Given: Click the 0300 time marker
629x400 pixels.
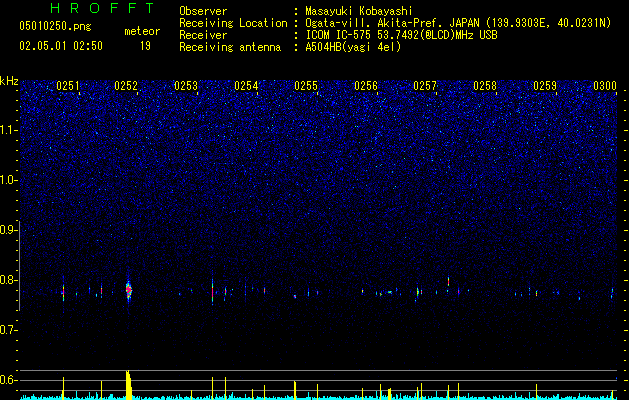Looking at the screenshot, I should point(605,86).
